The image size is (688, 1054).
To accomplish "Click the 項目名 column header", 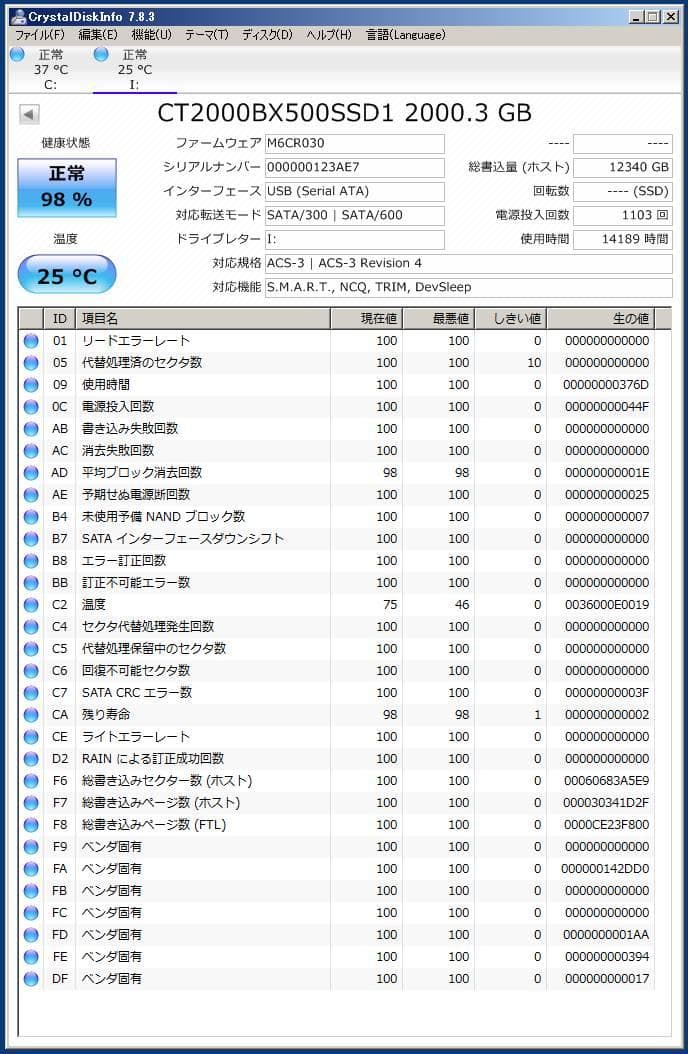I will (x=203, y=319).
